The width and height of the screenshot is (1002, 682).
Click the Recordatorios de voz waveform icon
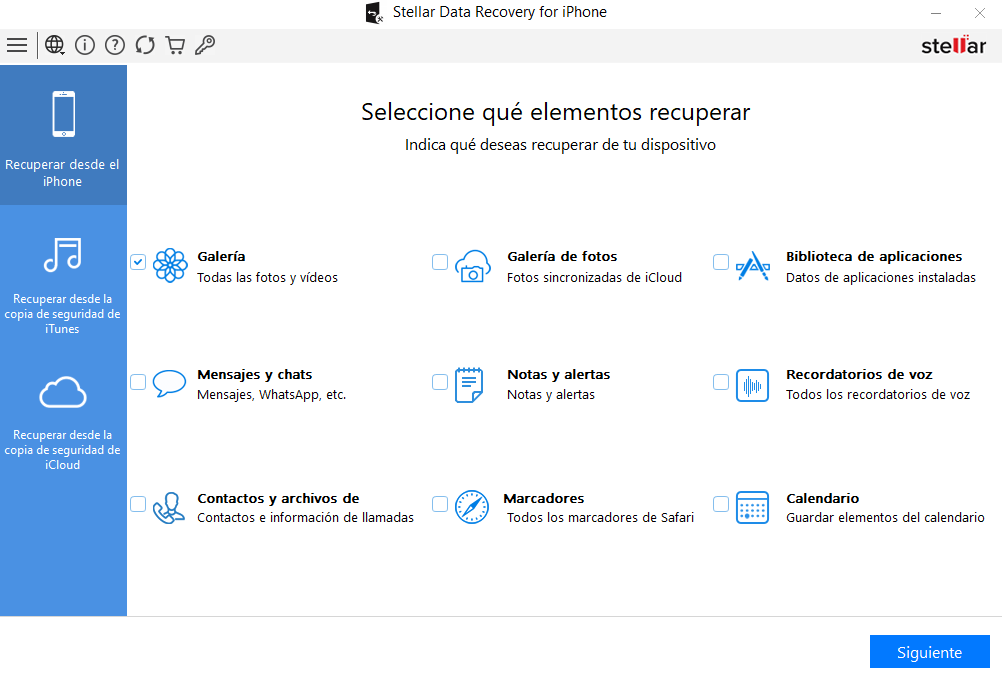pyautogui.click(x=752, y=385)
